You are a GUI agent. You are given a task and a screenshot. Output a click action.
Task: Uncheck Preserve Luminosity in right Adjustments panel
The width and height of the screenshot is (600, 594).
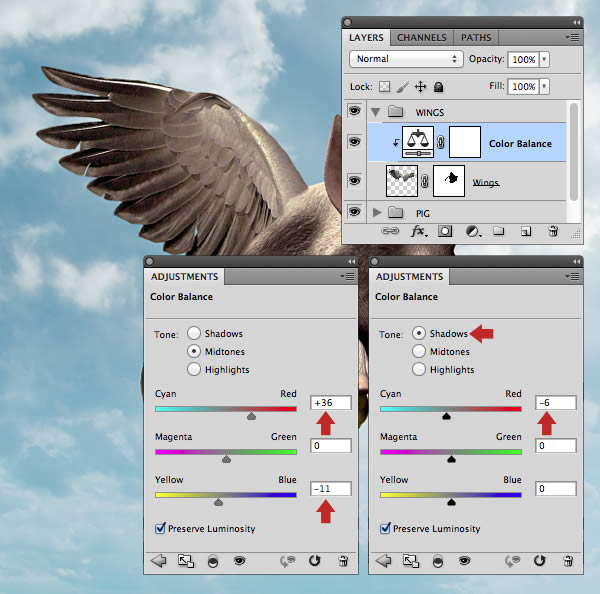(x=385, y=529)
